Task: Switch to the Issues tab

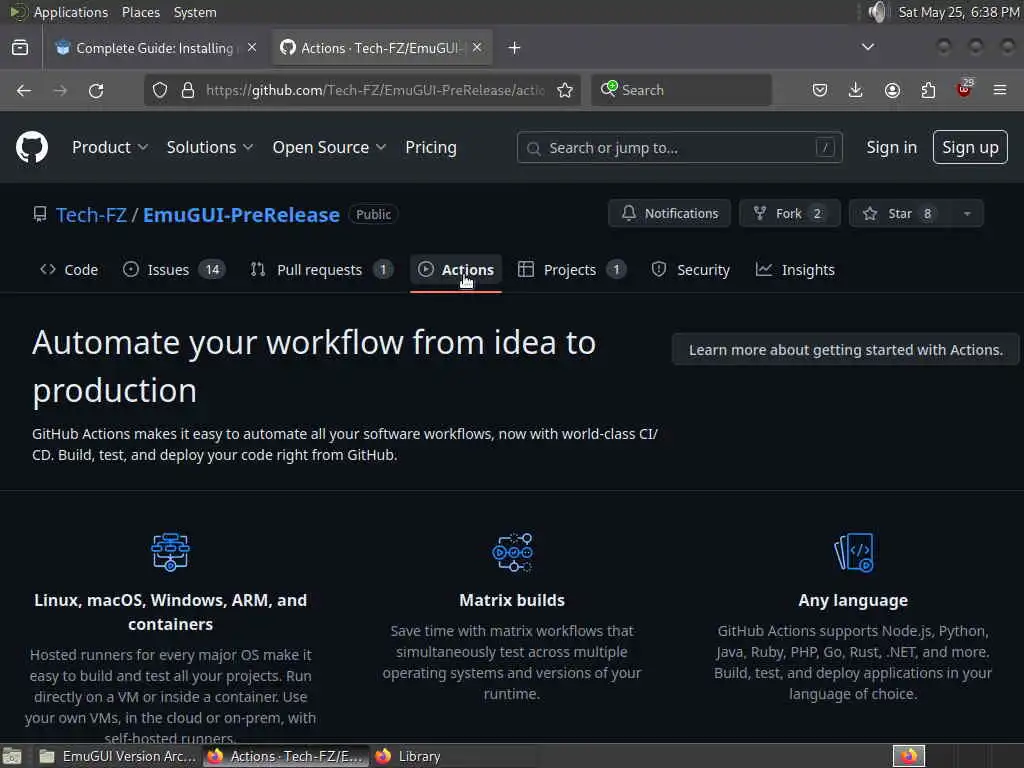Action: point(174,270)
